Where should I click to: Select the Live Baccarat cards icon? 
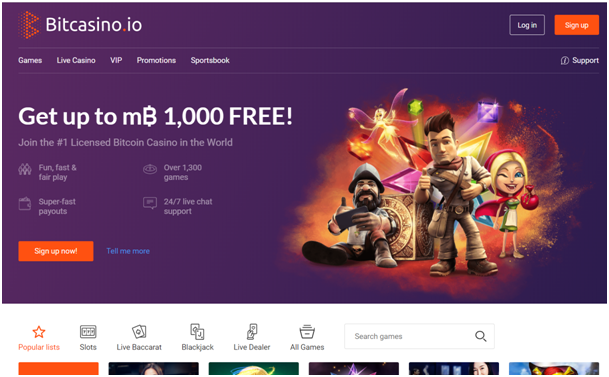(x=139, y=332)
